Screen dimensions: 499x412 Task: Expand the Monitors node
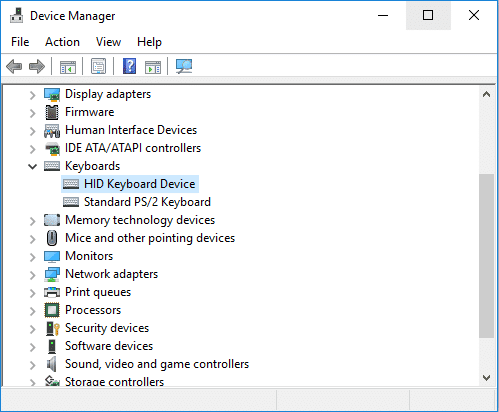click(x=32, y=257)
